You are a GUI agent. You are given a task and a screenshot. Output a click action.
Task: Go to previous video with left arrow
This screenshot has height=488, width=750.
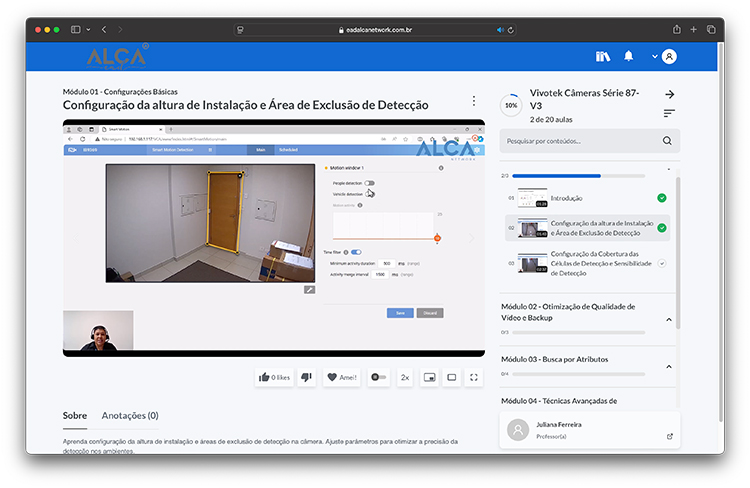[x=76, y=238]
